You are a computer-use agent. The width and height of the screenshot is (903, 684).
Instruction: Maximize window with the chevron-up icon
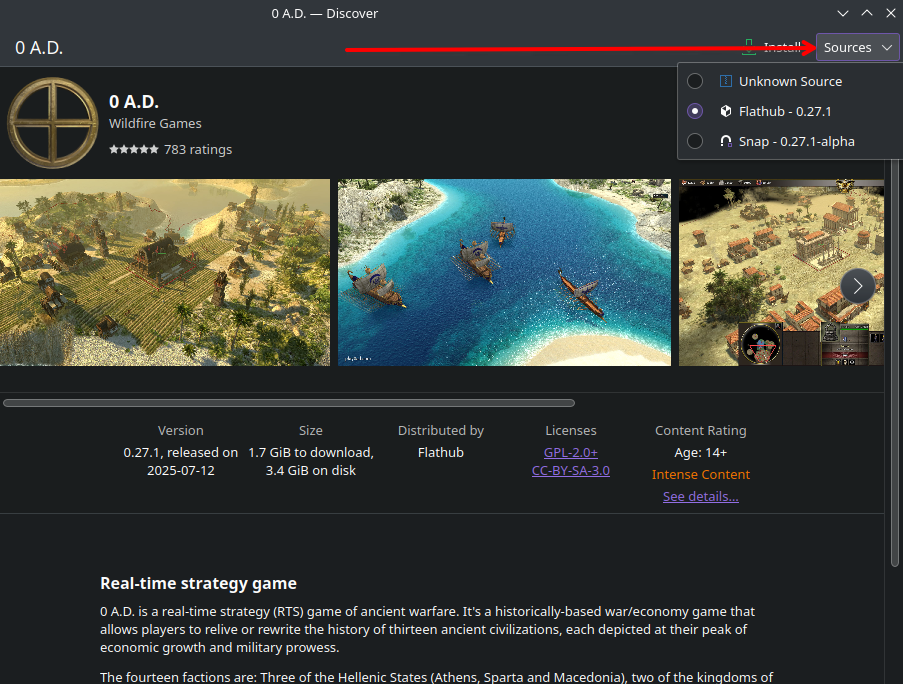pyautogui.click(x=867, y=13)
